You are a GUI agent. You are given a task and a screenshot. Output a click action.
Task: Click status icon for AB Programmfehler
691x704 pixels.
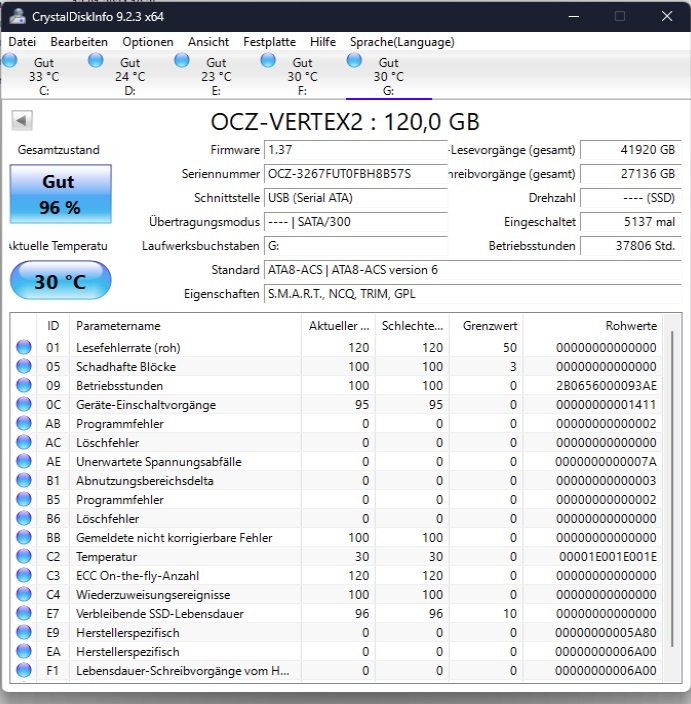[24, 423]
